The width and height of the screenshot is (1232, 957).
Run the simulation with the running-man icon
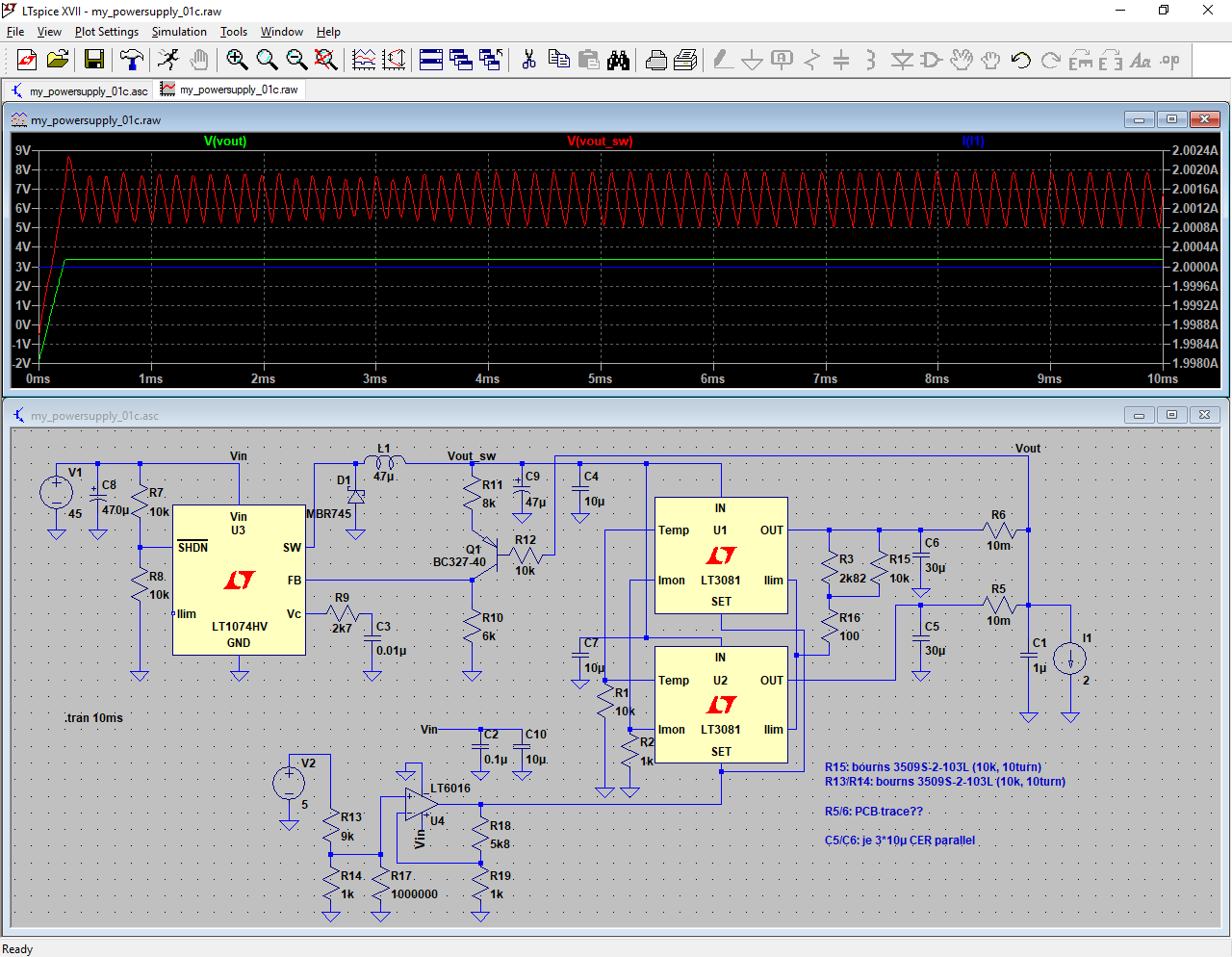(168, 60)
